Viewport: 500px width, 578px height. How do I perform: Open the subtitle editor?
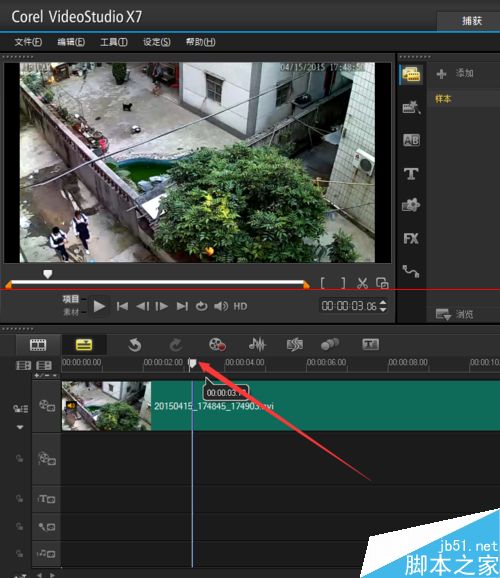(371, 345)
